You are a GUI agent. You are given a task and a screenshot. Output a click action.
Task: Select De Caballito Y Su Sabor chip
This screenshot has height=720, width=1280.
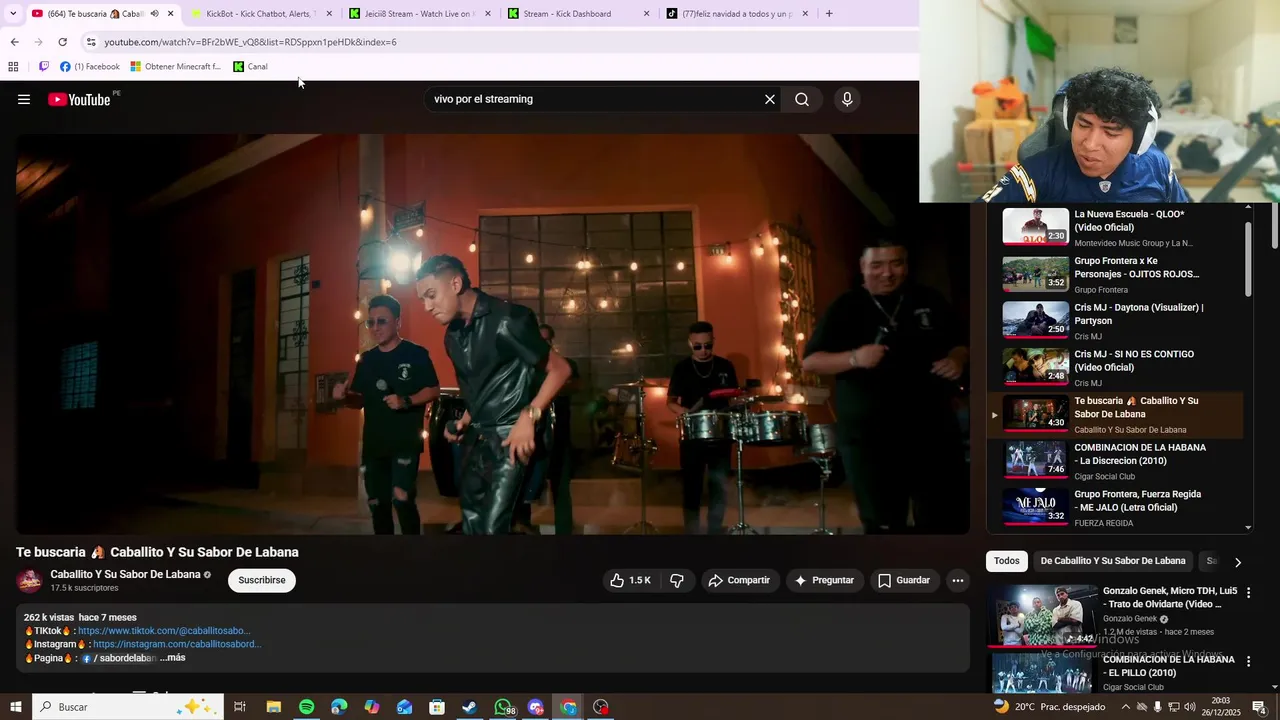click(1113, 561)
